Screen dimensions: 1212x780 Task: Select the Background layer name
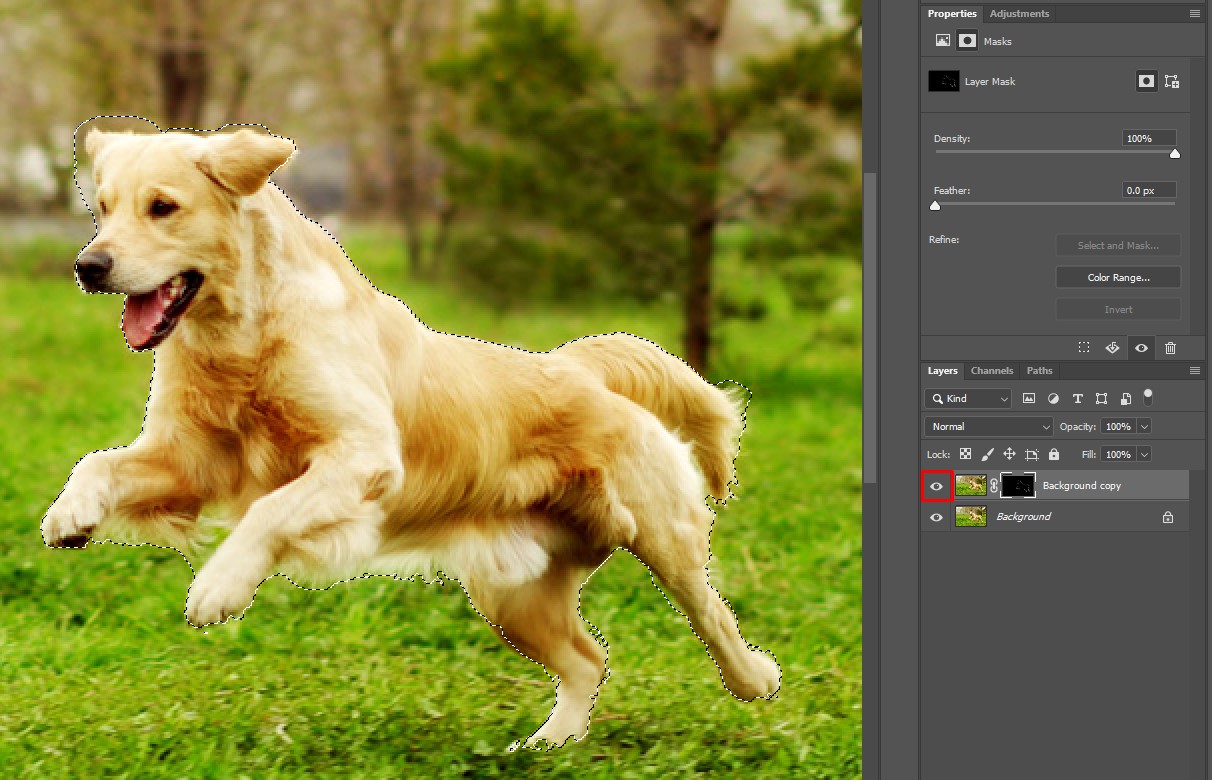[1023, 517]
